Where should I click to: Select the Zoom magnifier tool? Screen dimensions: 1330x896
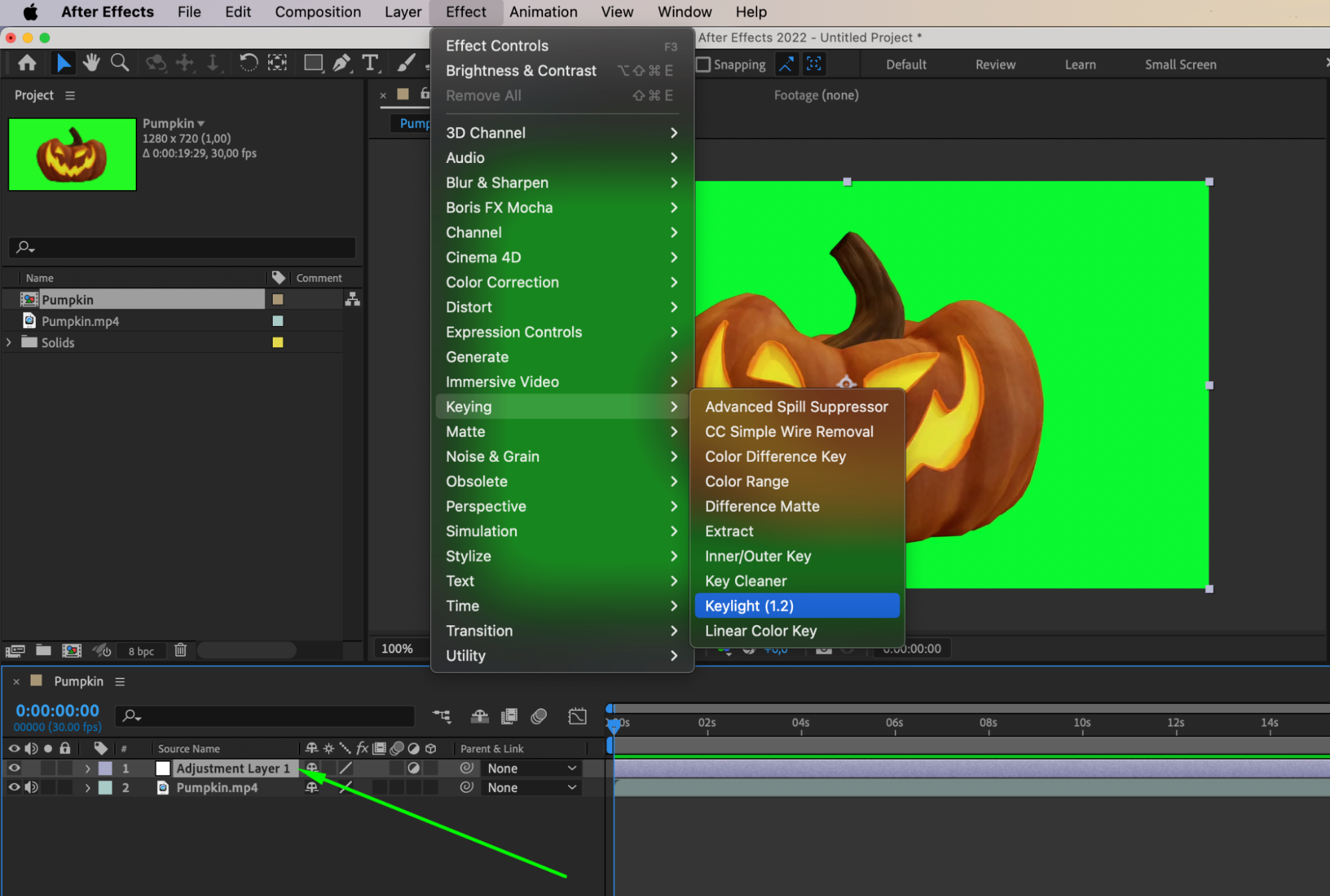click(x=120, y=63)
